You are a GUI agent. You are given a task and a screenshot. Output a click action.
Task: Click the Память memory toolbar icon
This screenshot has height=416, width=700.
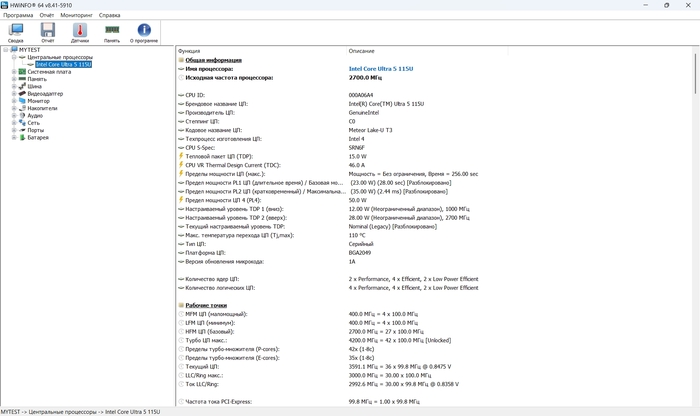point(112,33)
